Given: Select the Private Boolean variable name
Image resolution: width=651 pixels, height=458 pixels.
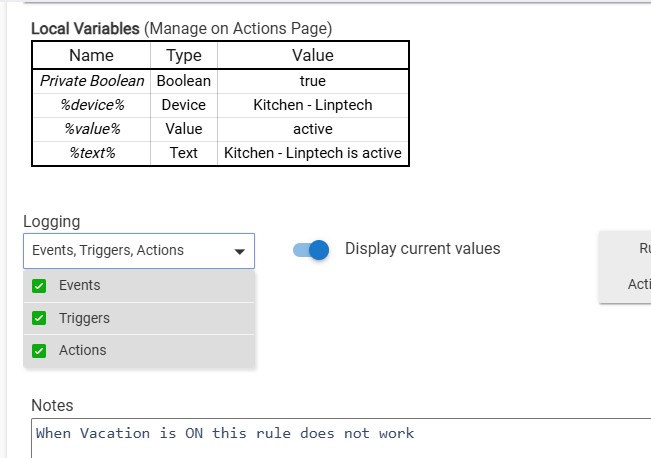Looking at the screenshot, I should tap(92, 81).
